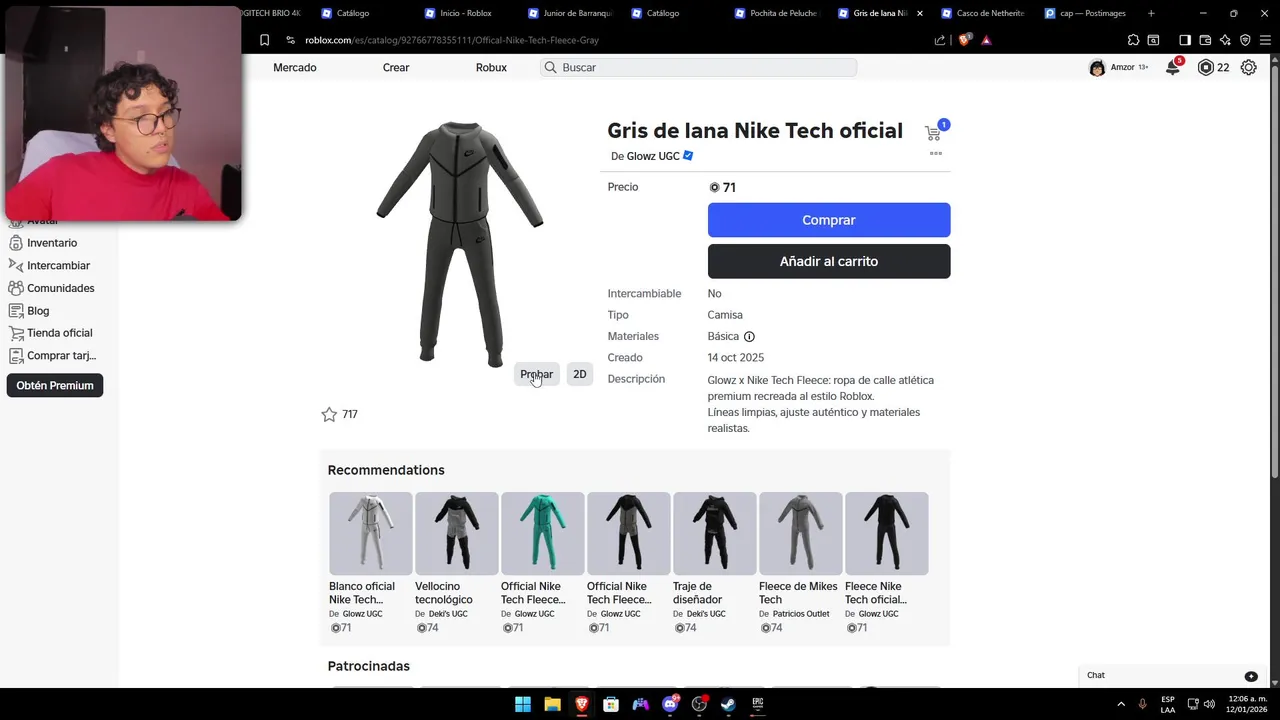The height and width of the screenshot is (720, 1280).
Task: Open Brave Rewards triangle icon
Action: coord(986,40)
